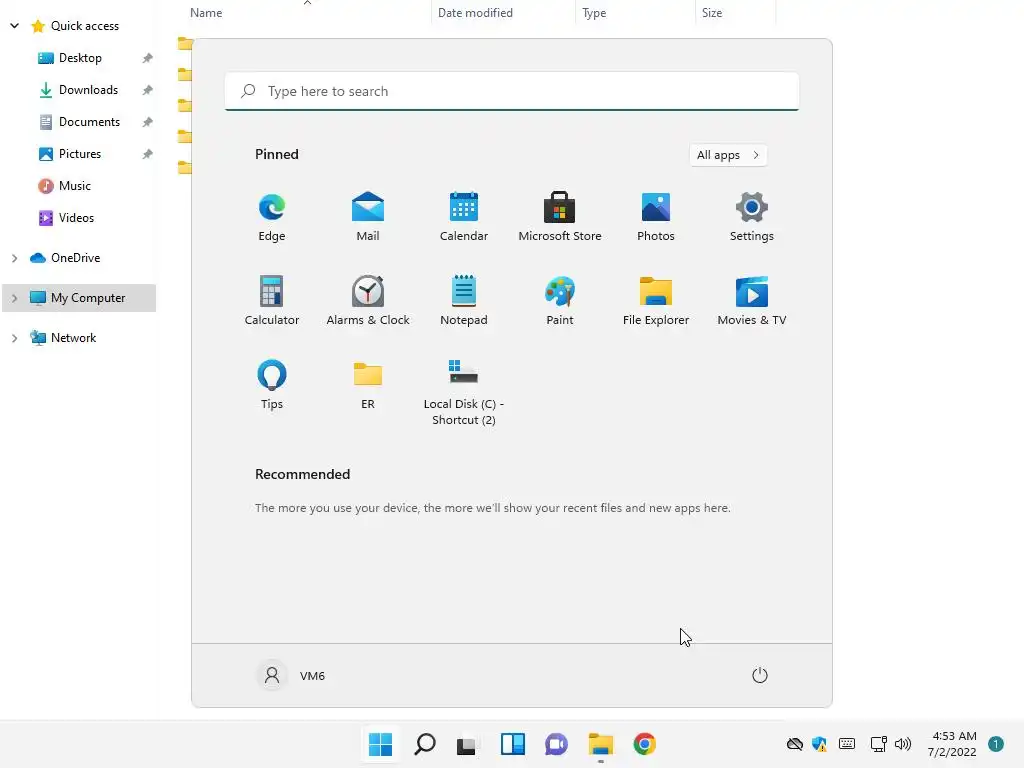This screenshot has height=768, width=1024.
Task: Launch the Paint app
Action: [x=560, y=301]
